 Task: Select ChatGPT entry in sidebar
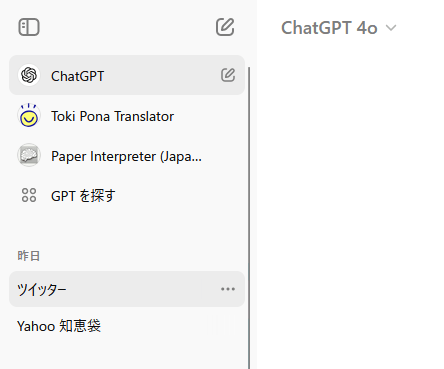tap(127, 75)
